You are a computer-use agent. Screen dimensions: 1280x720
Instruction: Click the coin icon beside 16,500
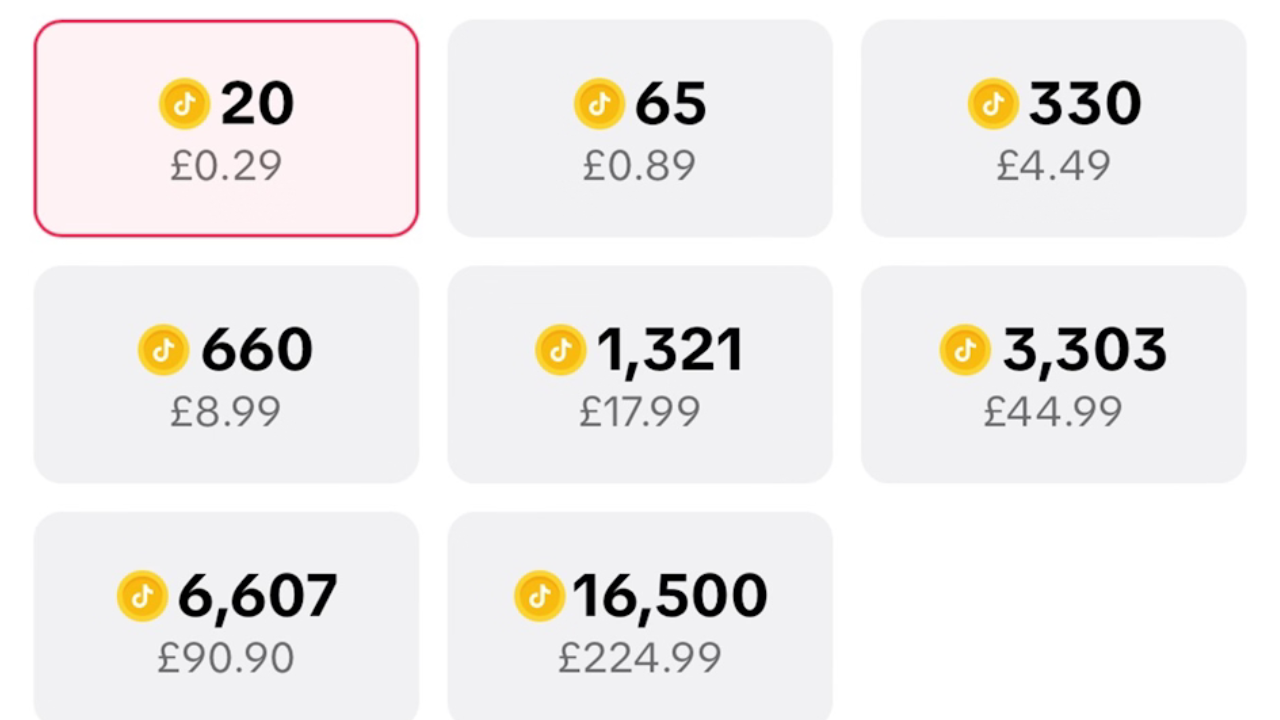pos(539,596)
